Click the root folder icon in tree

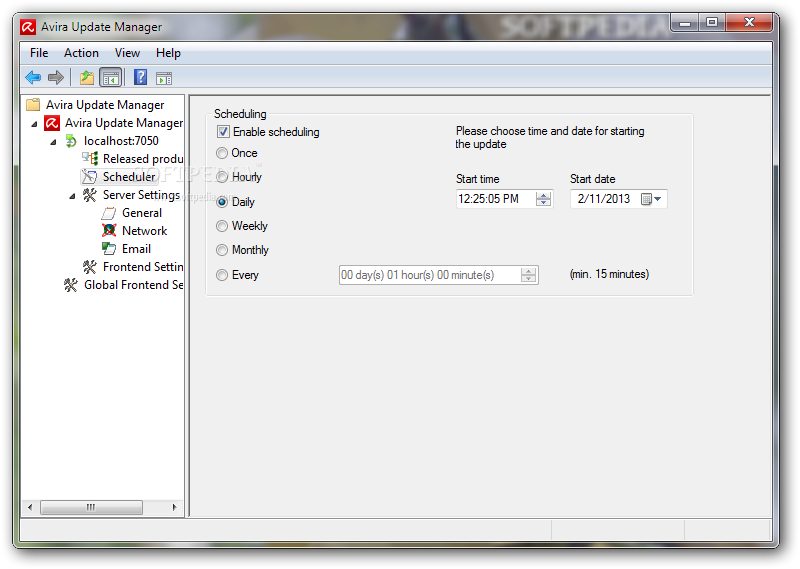(x=33, y=105)
